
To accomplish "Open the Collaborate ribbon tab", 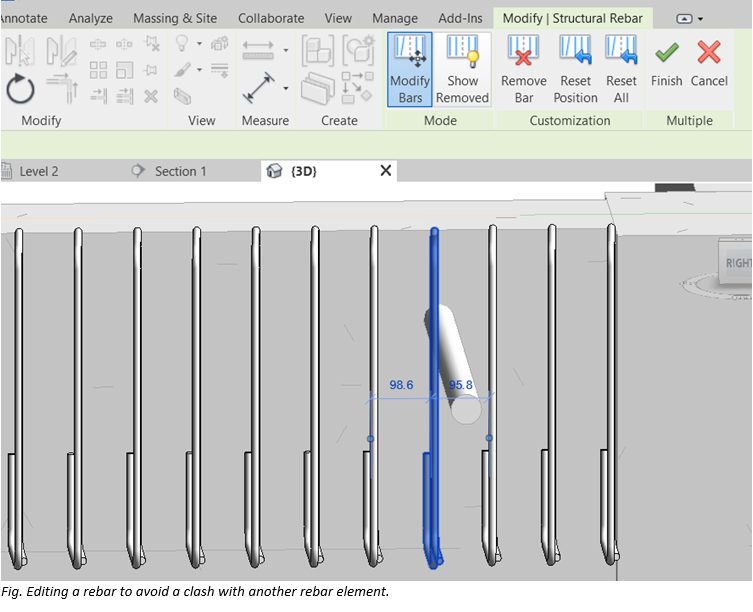I will (x=271, y=18).
